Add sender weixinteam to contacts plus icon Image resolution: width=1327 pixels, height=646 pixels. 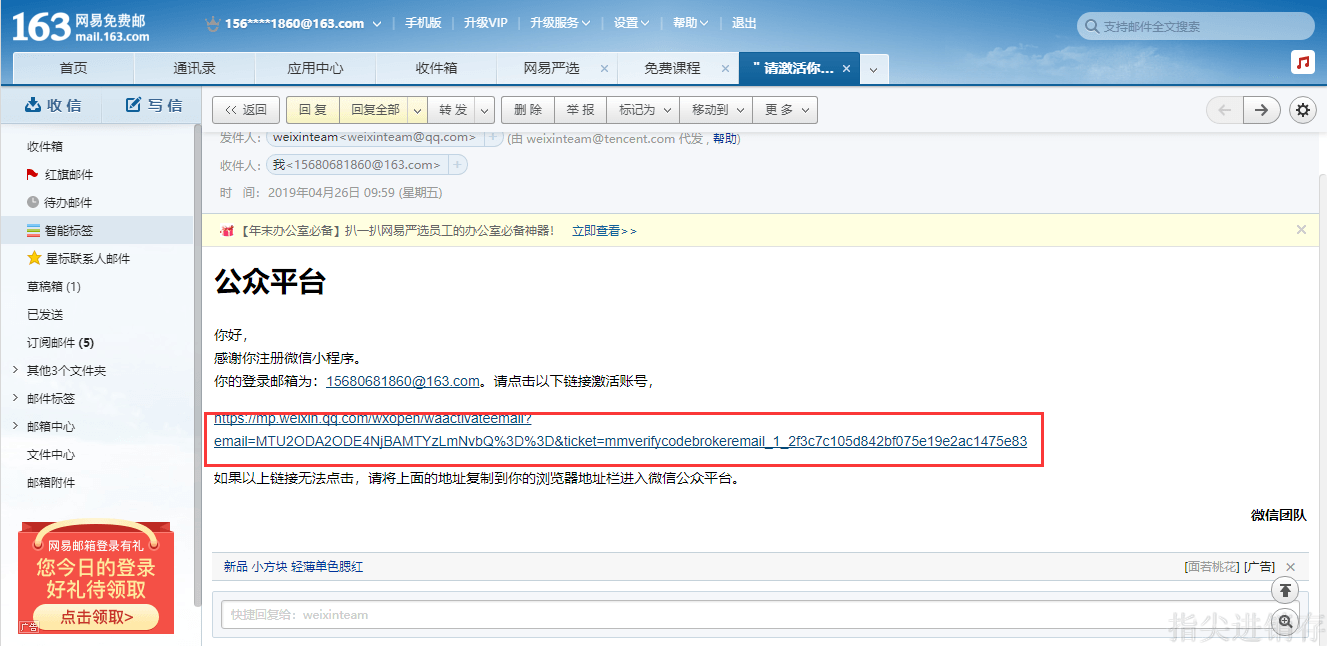494,137
